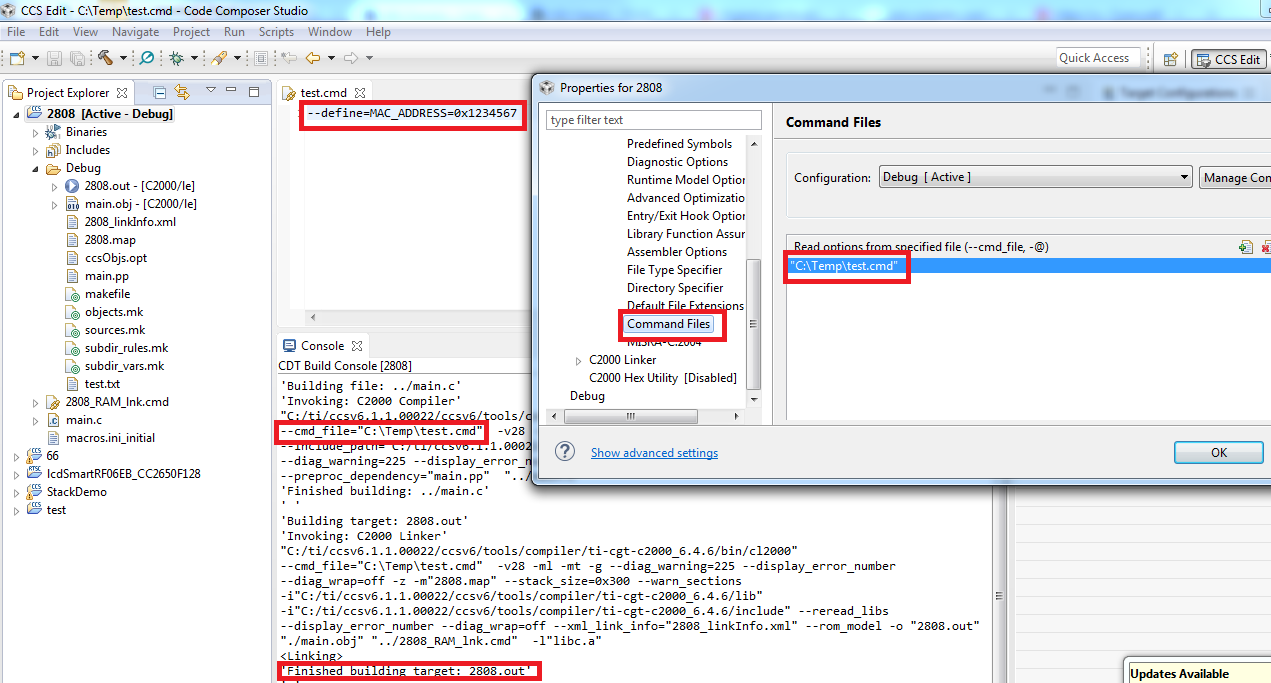Open the Project Explorer view menu triangle
1271x683 pixels.
tap(211, 91)
